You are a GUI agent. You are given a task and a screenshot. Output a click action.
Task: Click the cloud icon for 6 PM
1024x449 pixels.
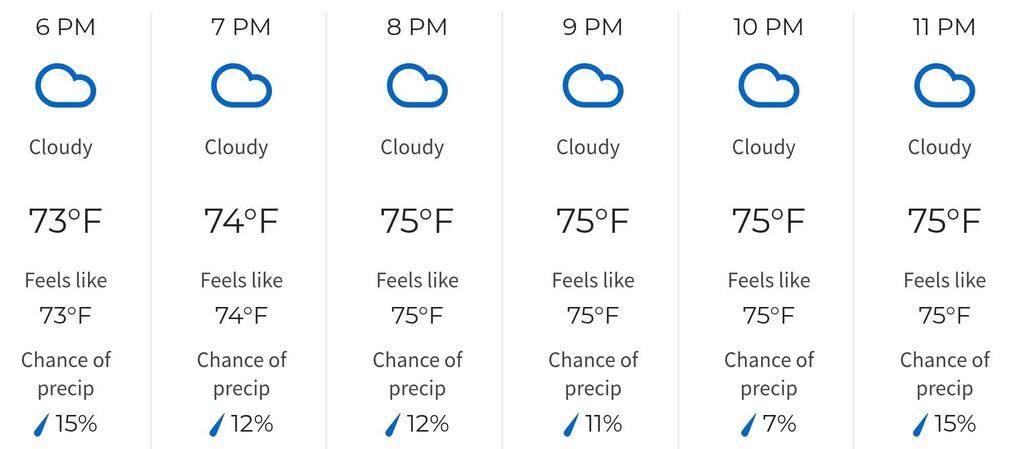(x=65, y=85)
